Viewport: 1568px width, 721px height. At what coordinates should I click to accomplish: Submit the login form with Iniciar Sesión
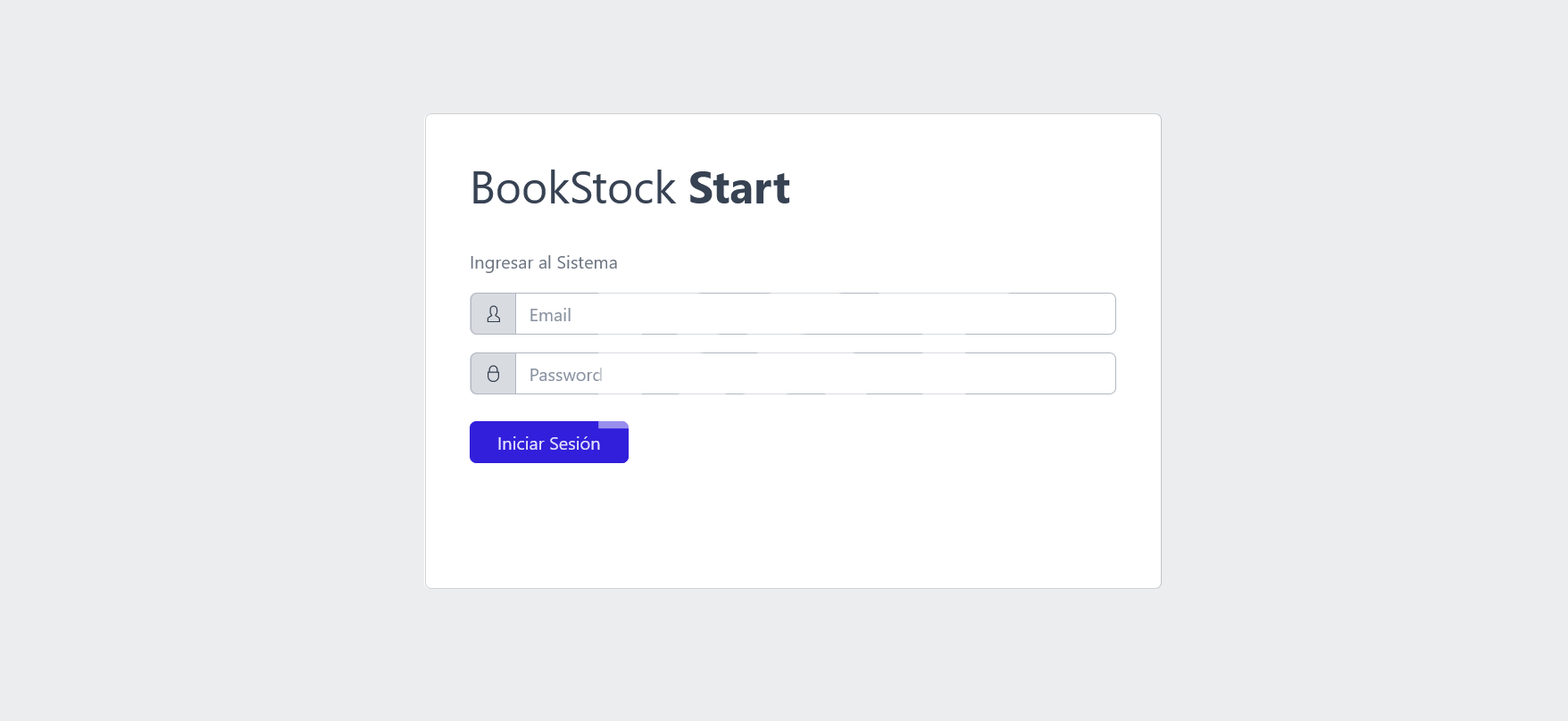coord(549,443)
